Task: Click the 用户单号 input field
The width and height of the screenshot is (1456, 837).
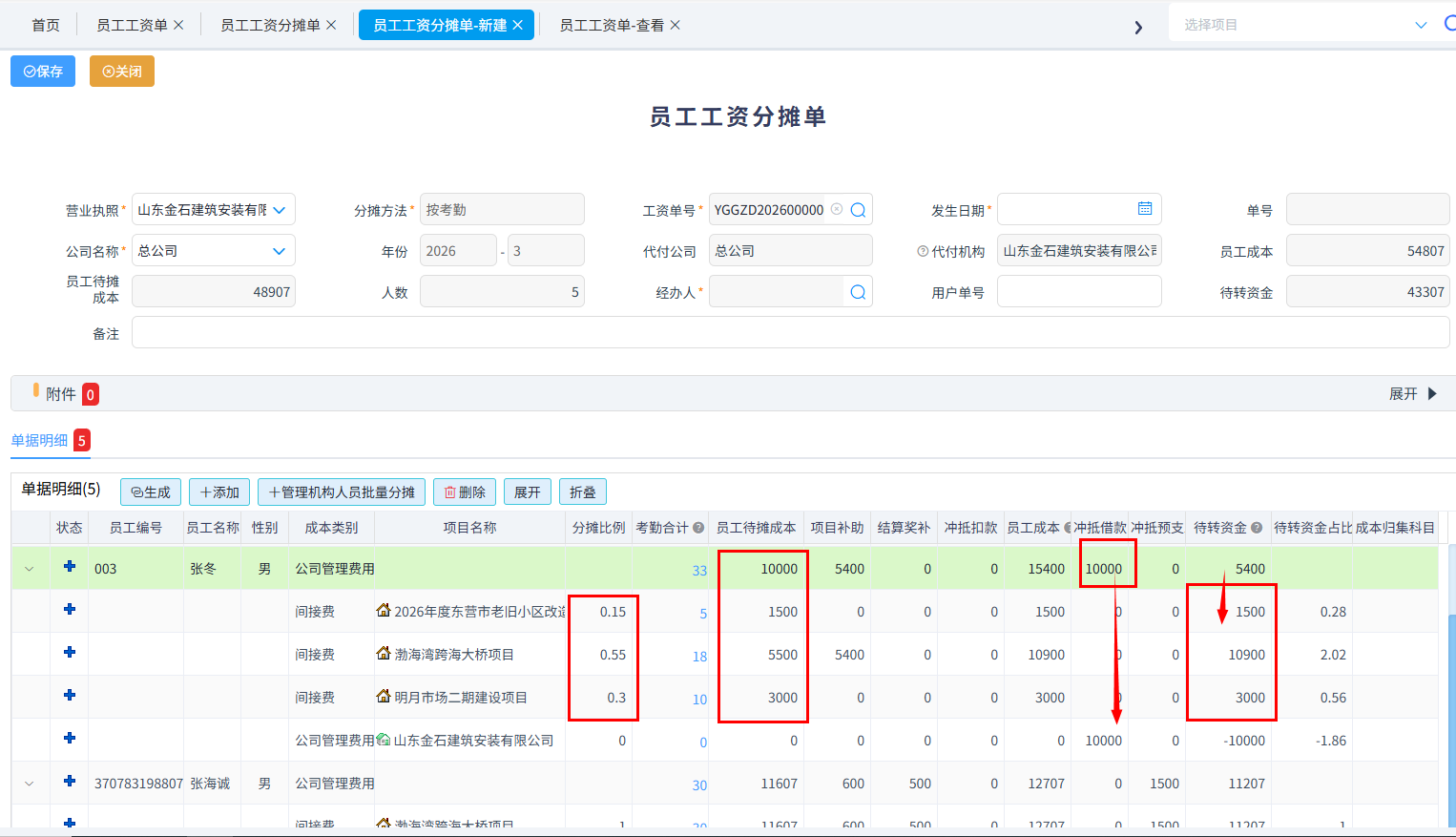Action: (1079, 292)
